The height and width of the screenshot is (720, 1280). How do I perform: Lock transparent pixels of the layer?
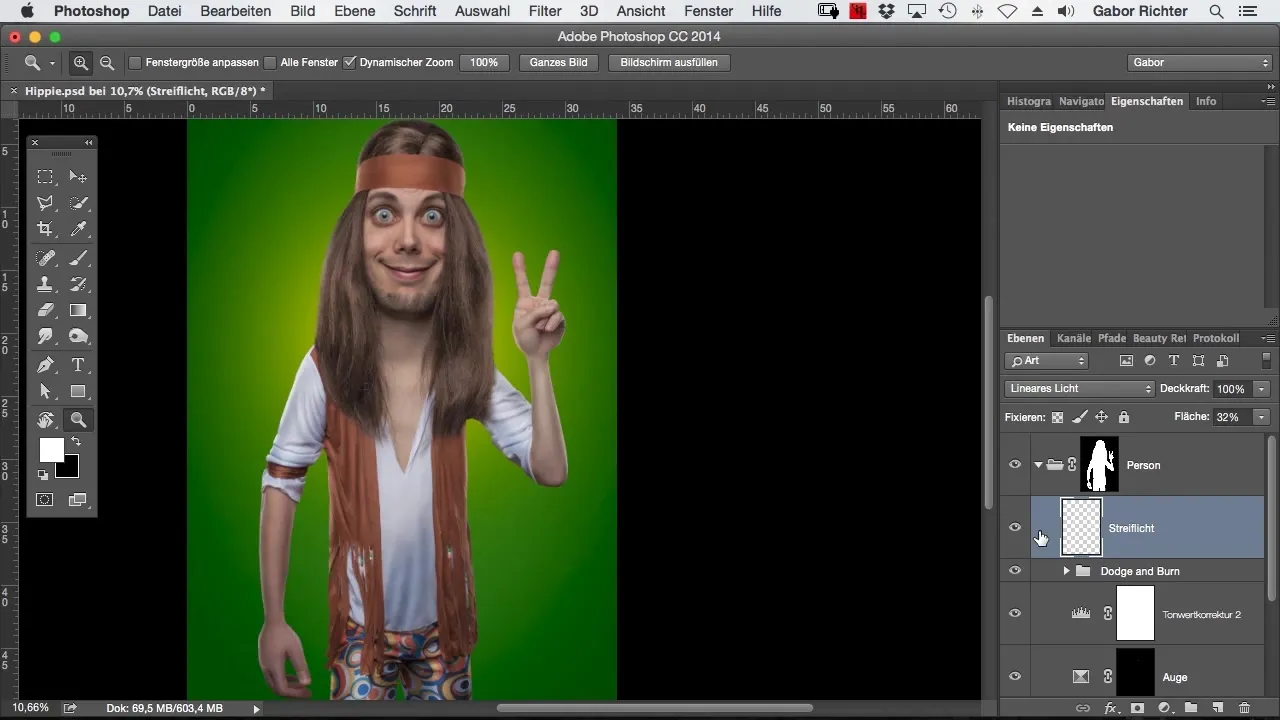[1058, 417]
